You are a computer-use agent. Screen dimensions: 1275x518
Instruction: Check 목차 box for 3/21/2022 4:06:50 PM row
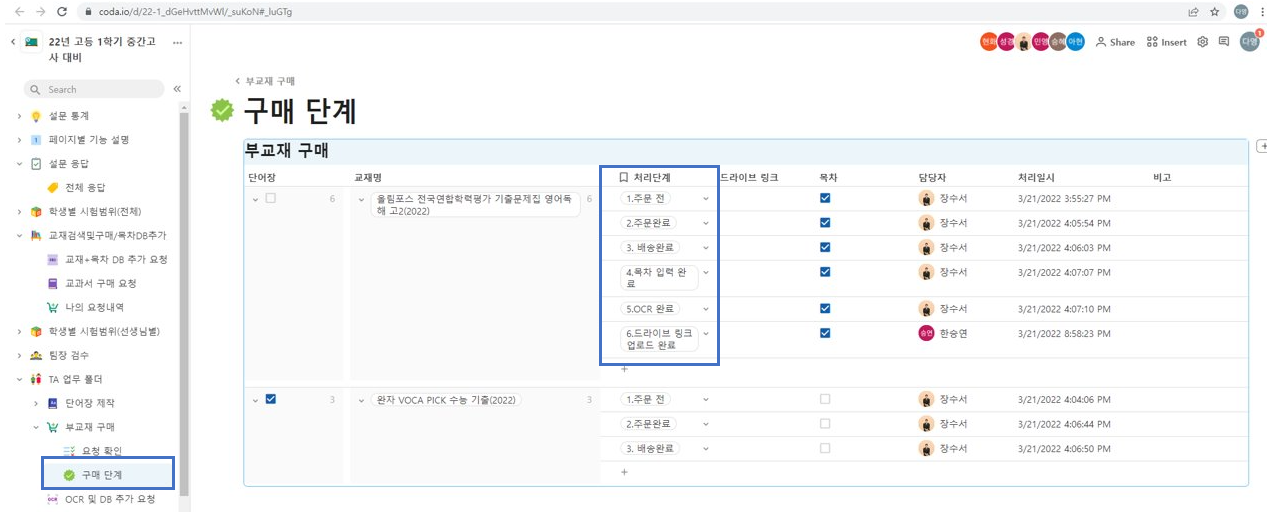point(825,448)
